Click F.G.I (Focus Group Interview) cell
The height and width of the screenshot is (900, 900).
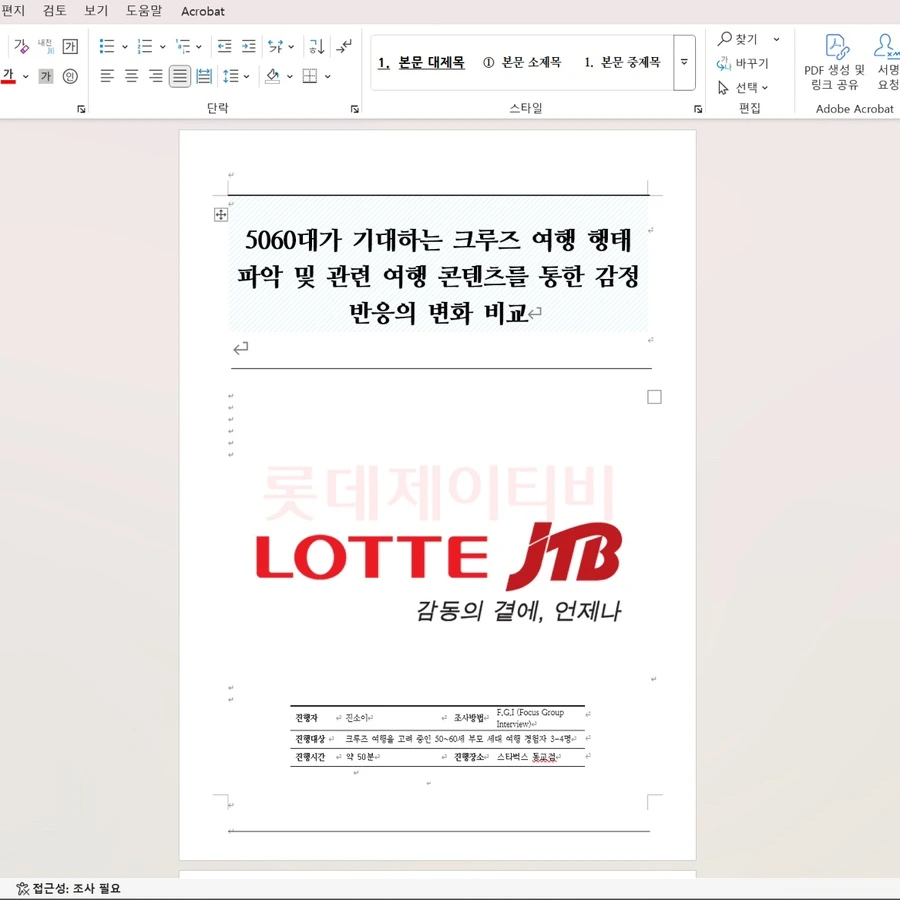point(530,718)
